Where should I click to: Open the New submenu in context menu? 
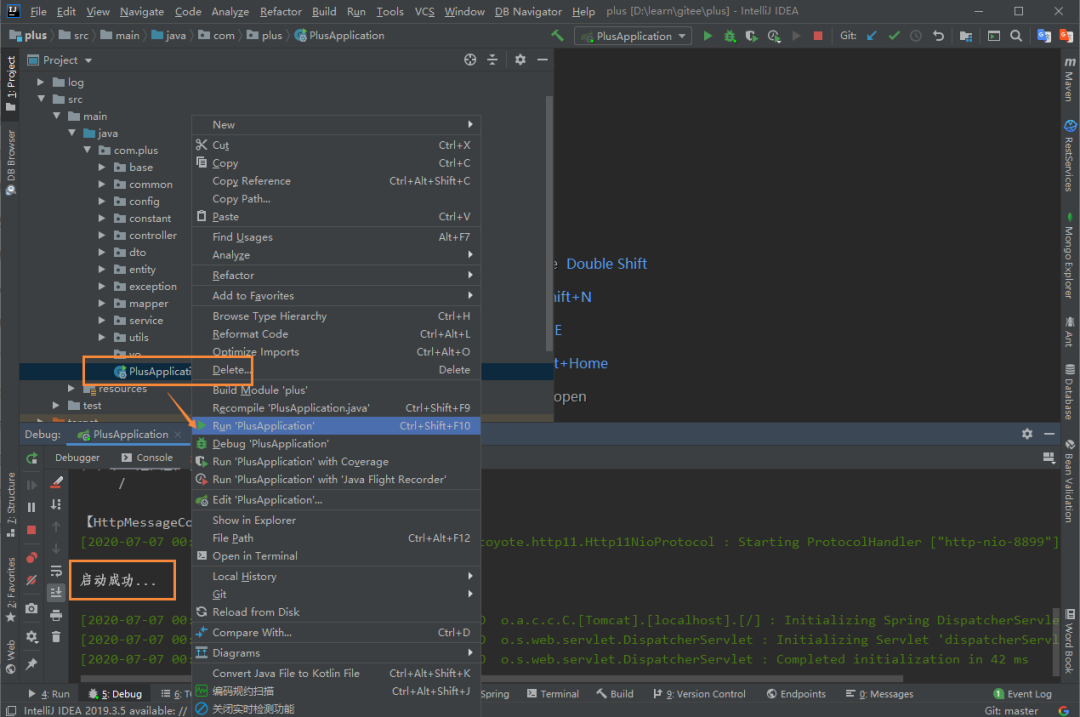pyautogui.click(x=336, y=125)
